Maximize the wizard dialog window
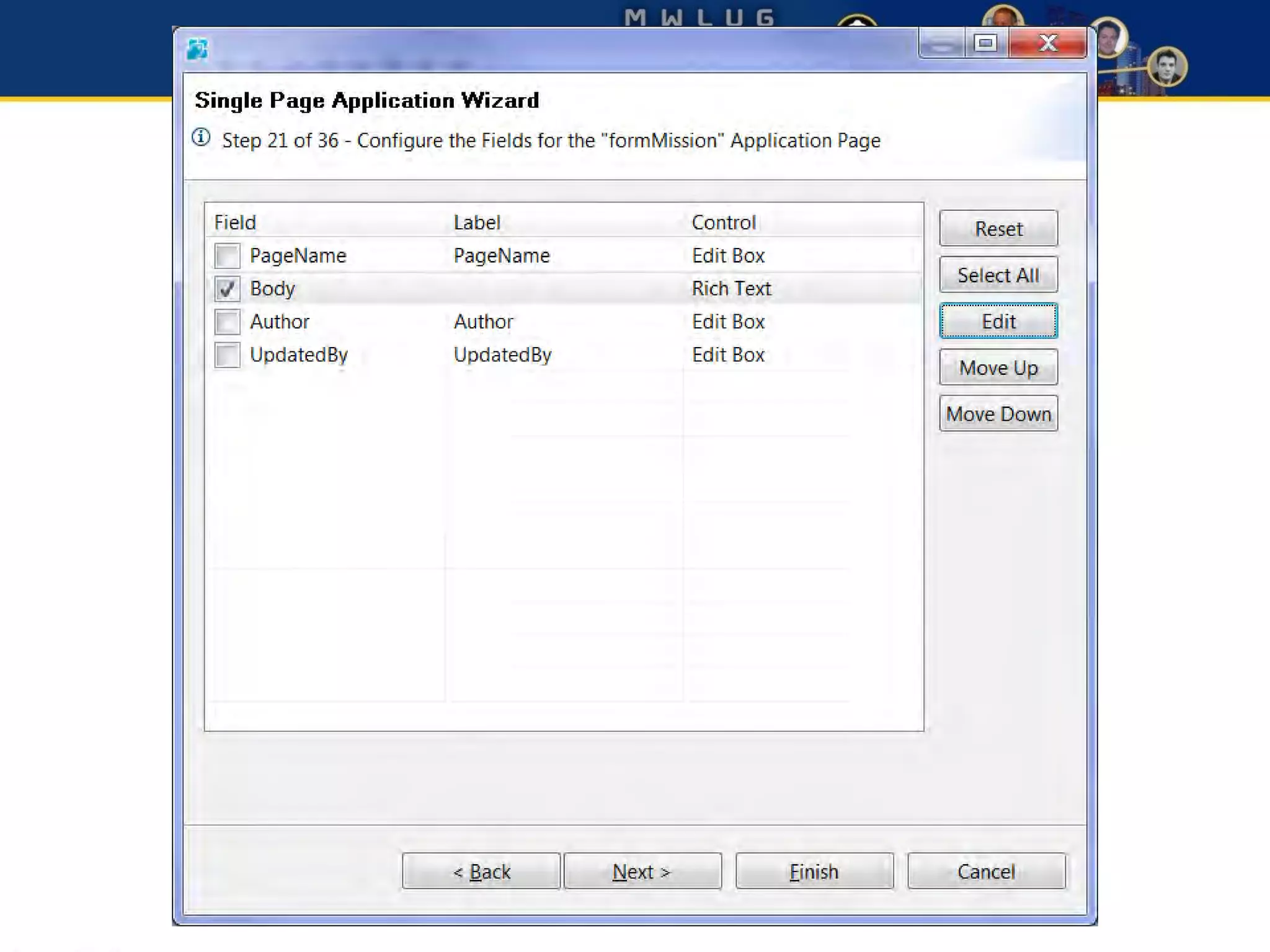The height and width of the screenshot is (952, 1270). pyautogui.click(x=985, y=43)
